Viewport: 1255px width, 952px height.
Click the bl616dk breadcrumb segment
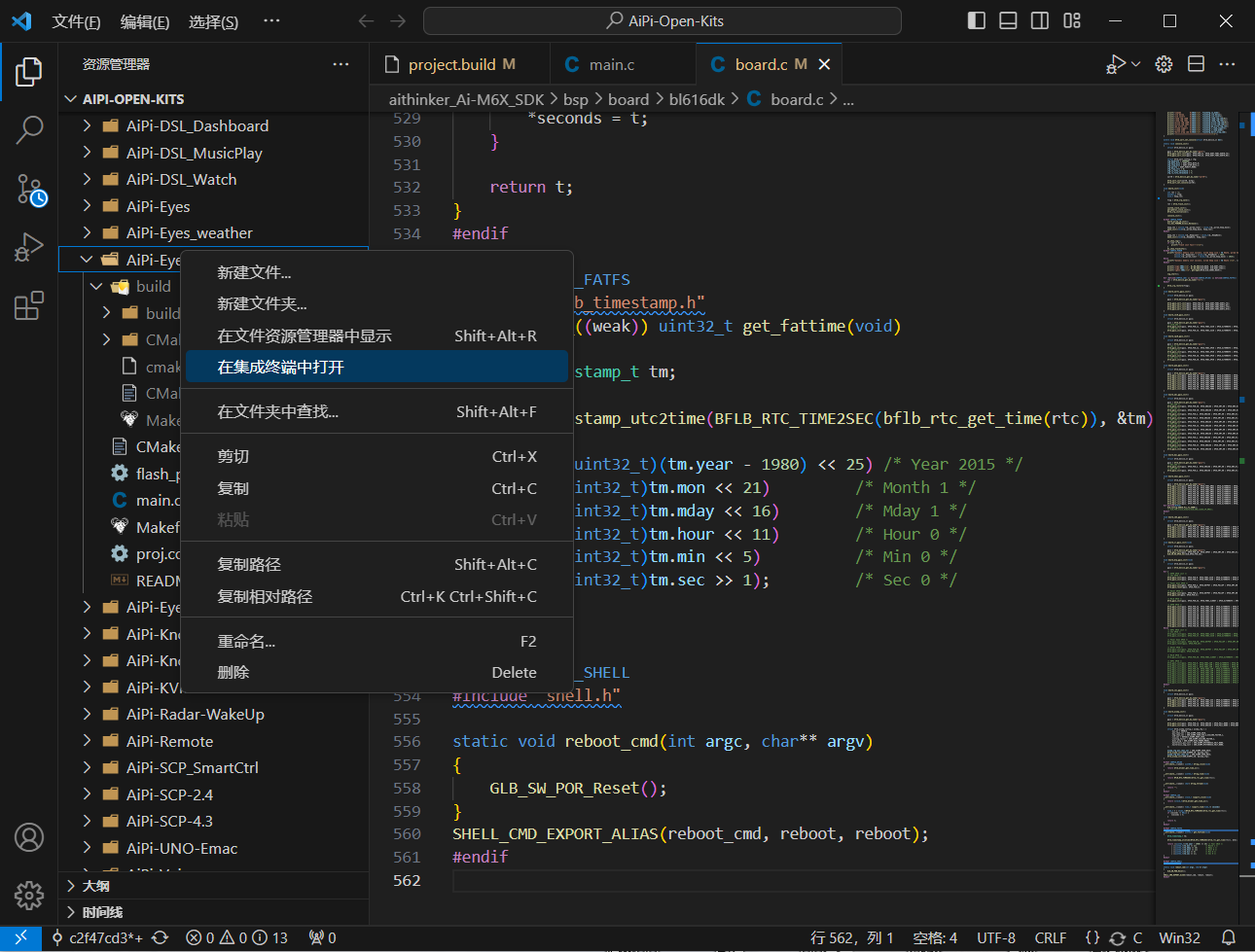pyautogui.click(x=697, y=99)
